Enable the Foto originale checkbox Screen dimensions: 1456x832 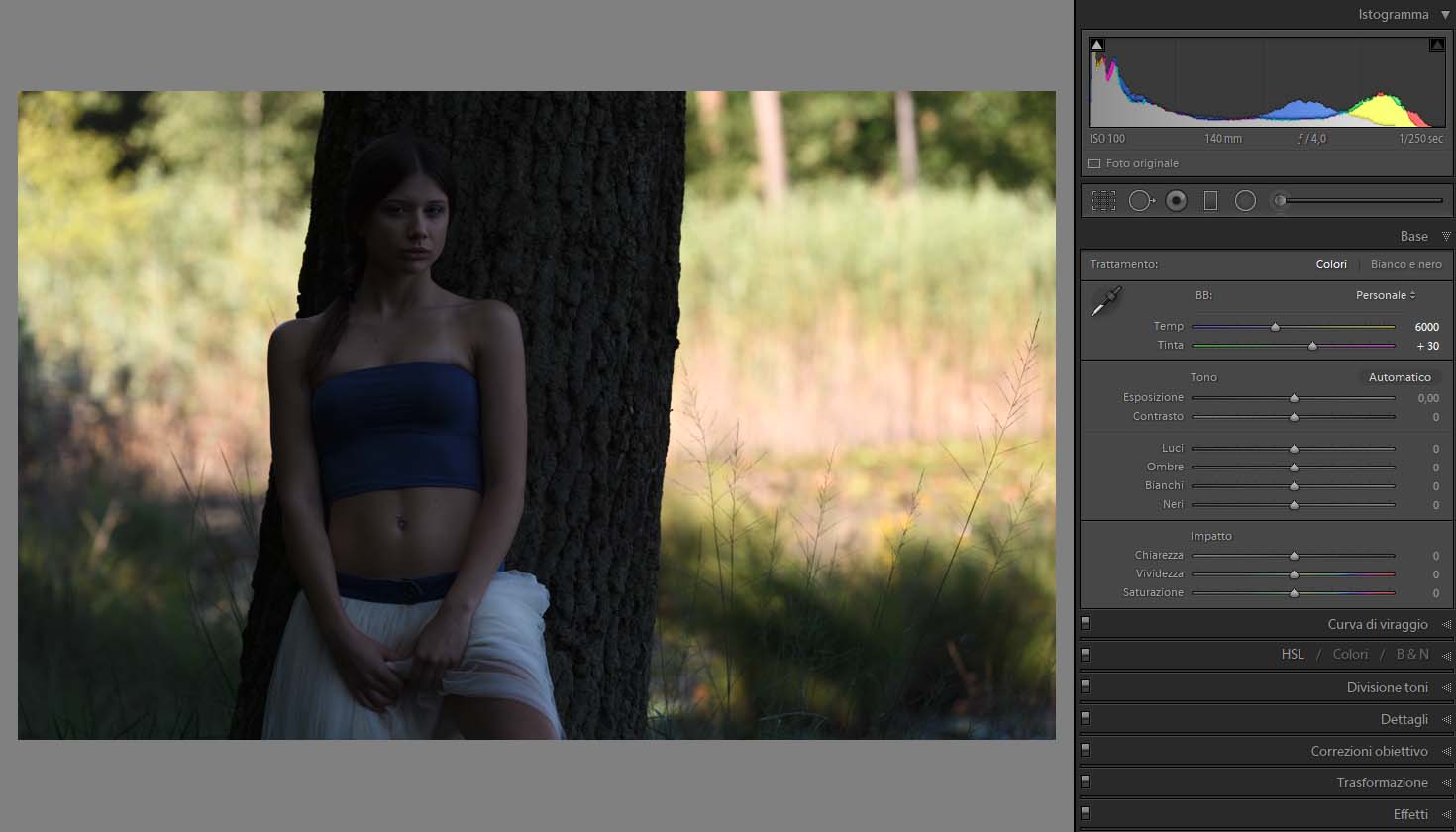[1094, 164]
